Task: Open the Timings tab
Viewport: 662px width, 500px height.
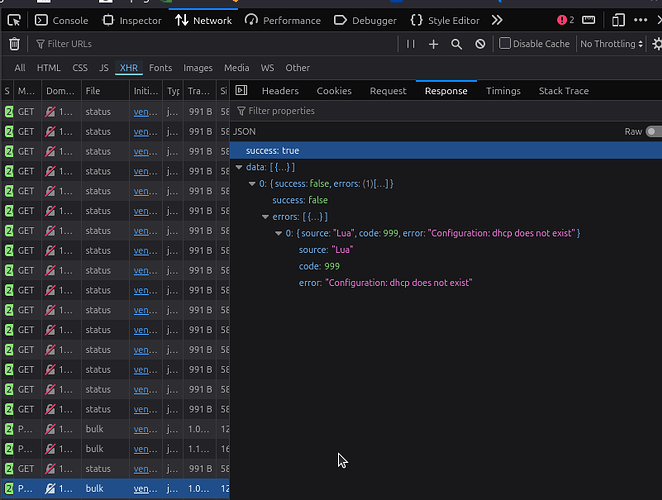Action: 503,91
